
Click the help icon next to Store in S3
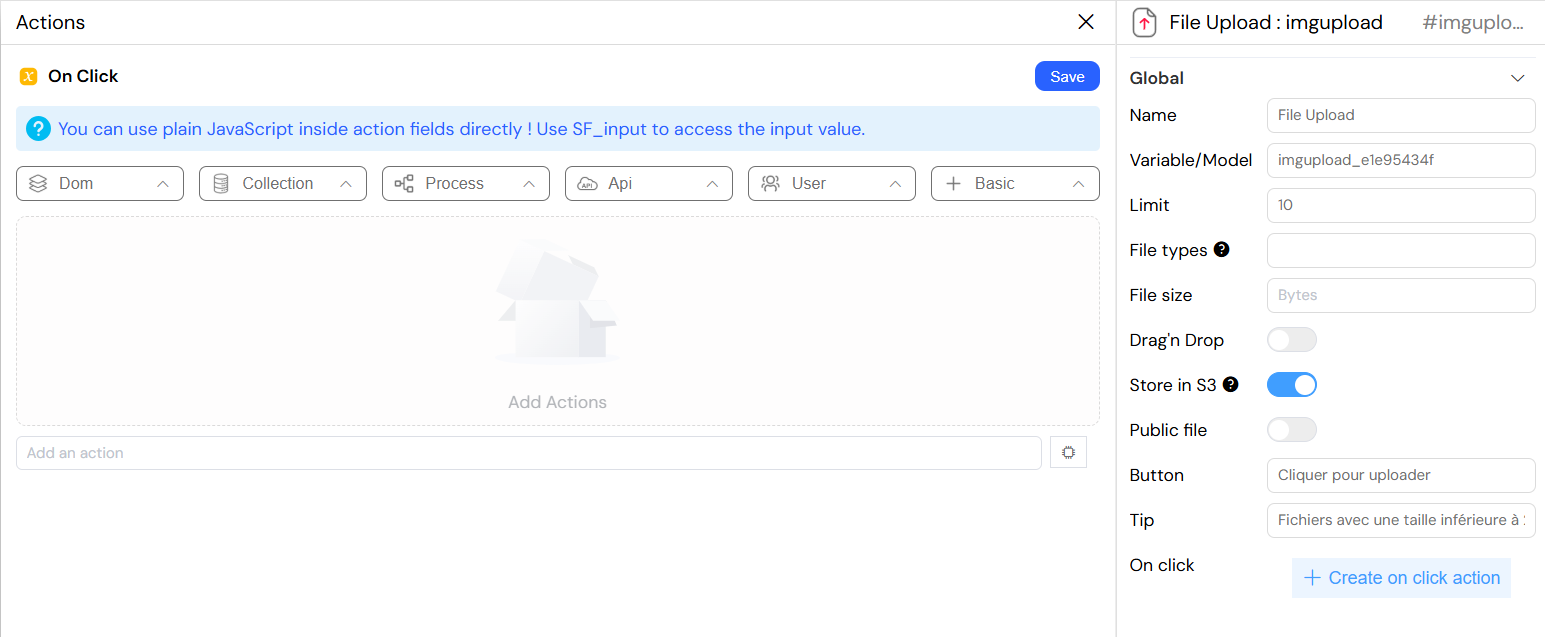(1231, 384)
